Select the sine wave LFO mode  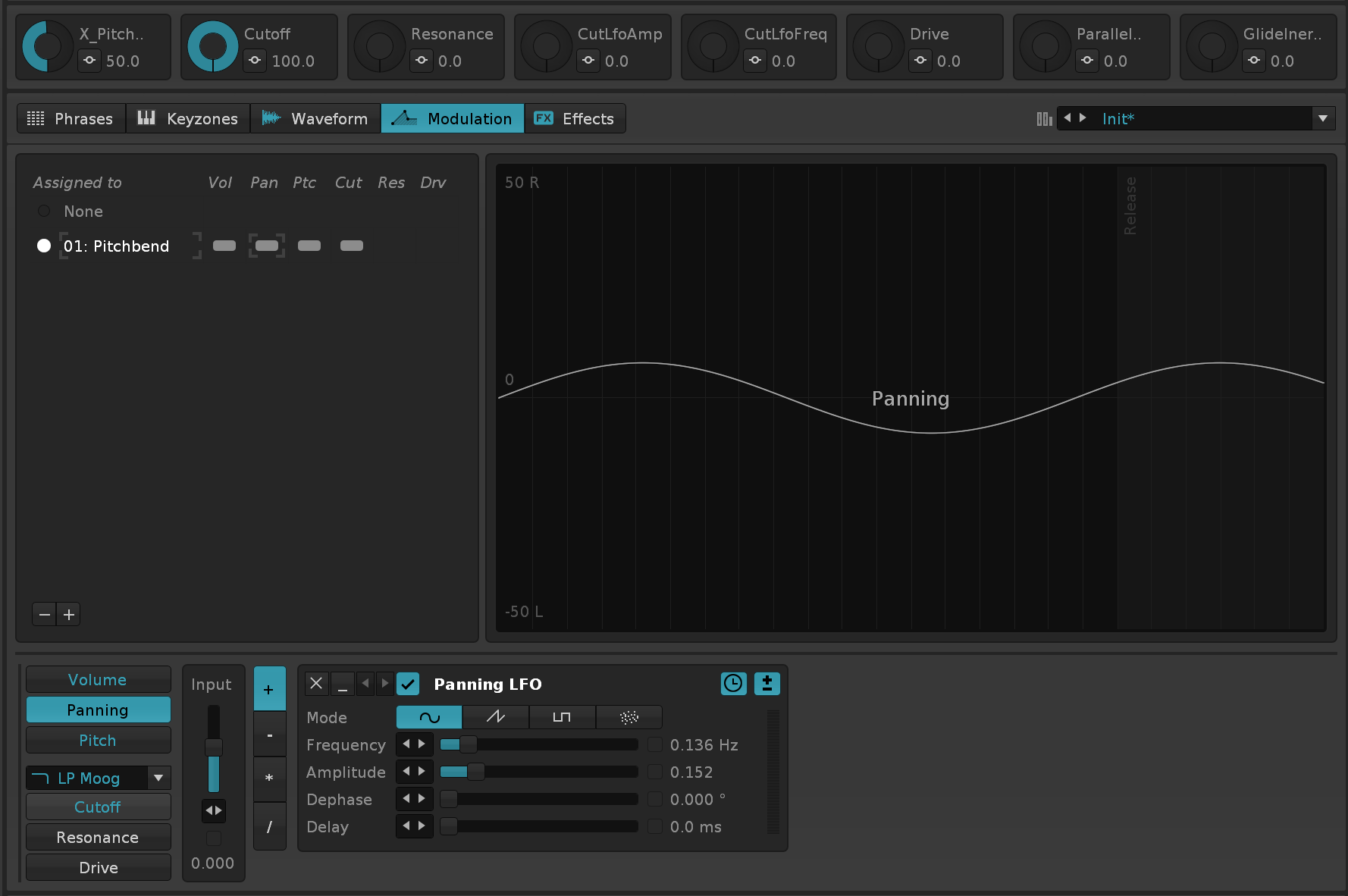point(429,717)
